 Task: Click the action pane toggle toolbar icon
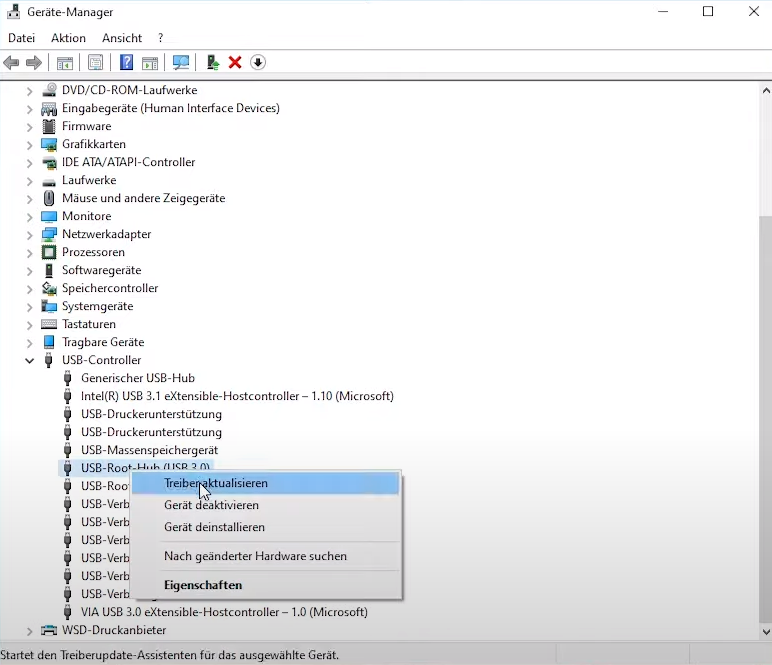(x=150, y=63)
